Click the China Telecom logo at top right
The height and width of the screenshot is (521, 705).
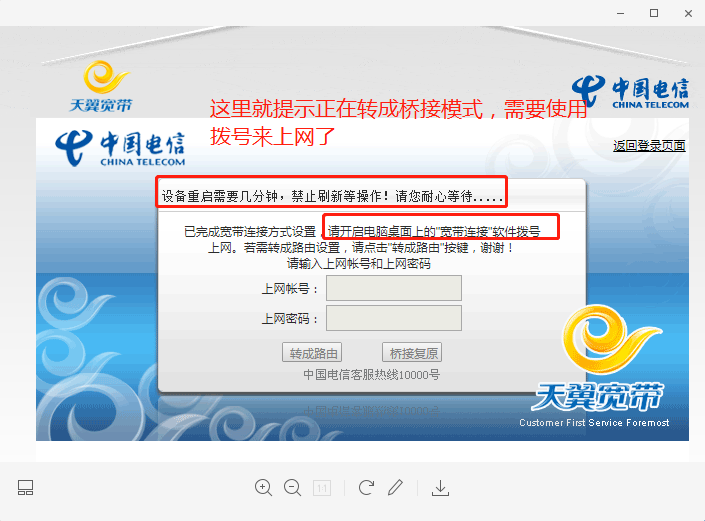point(630,93)
